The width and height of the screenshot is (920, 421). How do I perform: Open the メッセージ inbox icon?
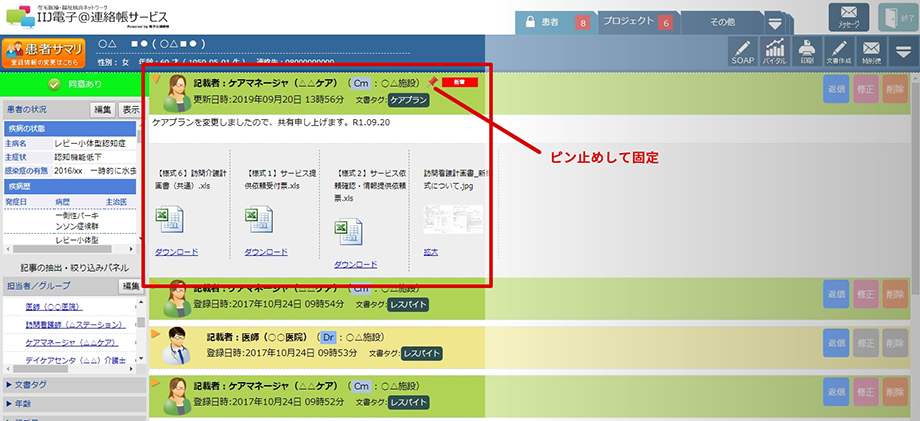848,17
